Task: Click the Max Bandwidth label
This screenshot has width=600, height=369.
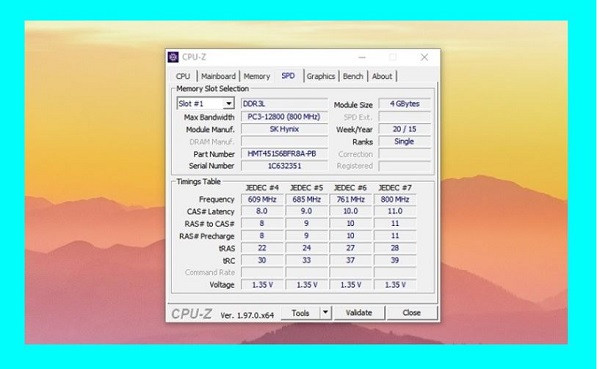Action: coord(209,117)
